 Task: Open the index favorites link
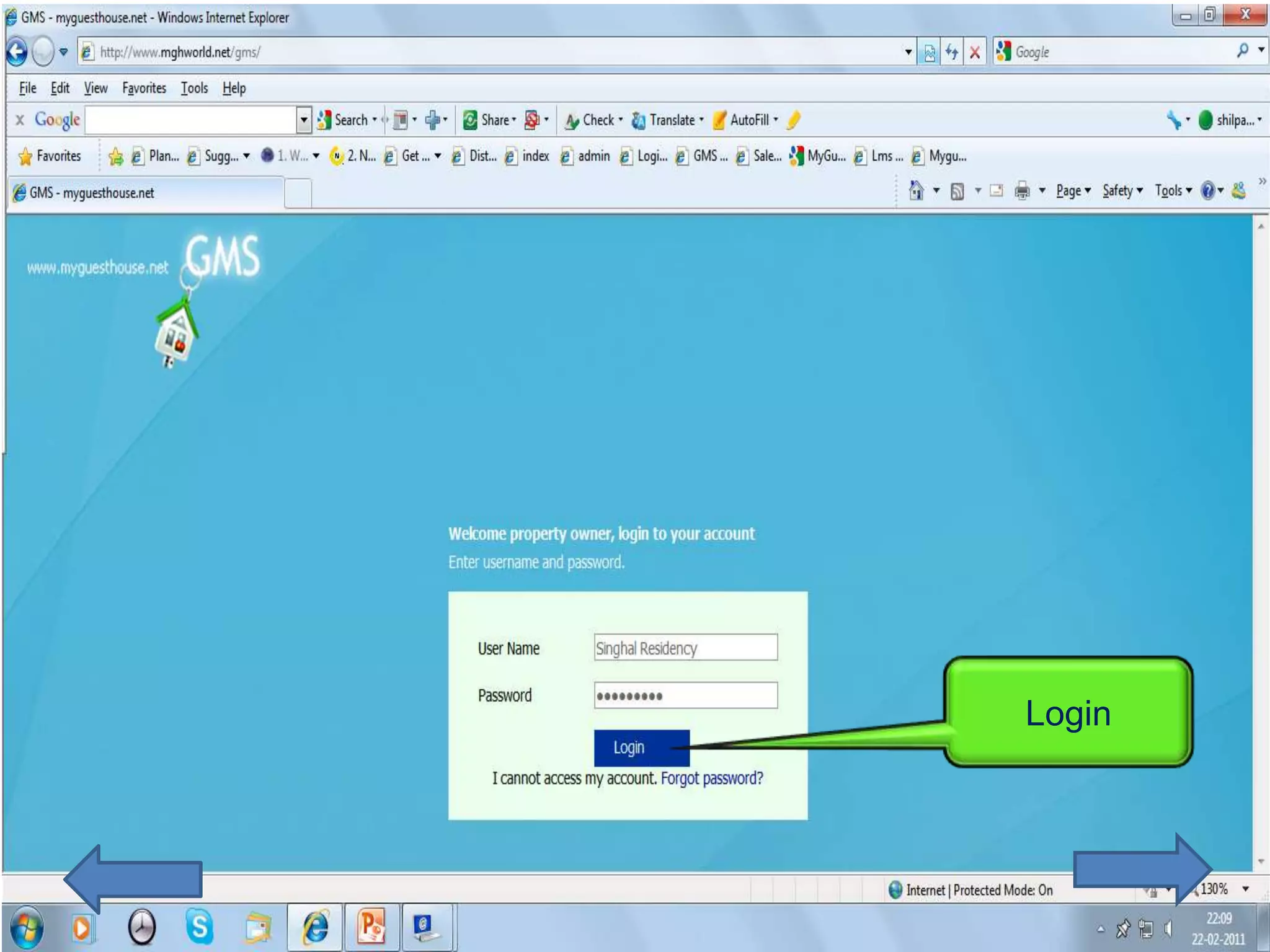click(x=527, y=156)
